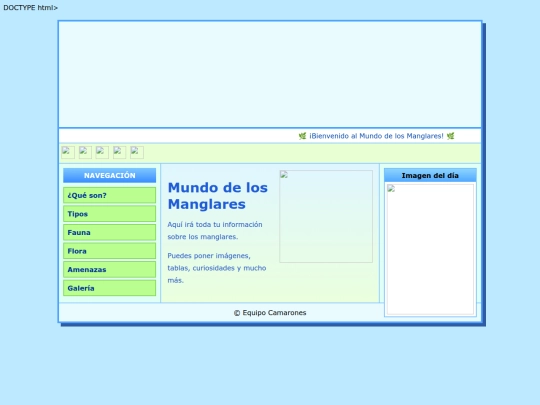Click the fourth broken image icon in toolbar

120,152
